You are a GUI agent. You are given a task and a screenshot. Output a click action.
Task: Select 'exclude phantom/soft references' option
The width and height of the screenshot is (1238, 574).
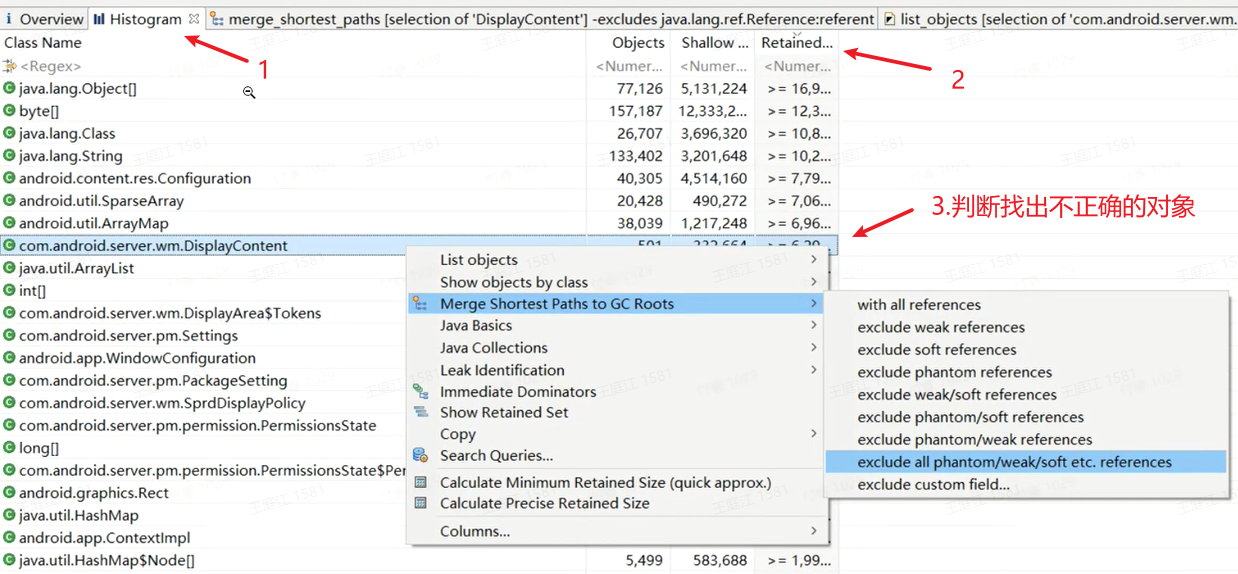pos(1026,417)
